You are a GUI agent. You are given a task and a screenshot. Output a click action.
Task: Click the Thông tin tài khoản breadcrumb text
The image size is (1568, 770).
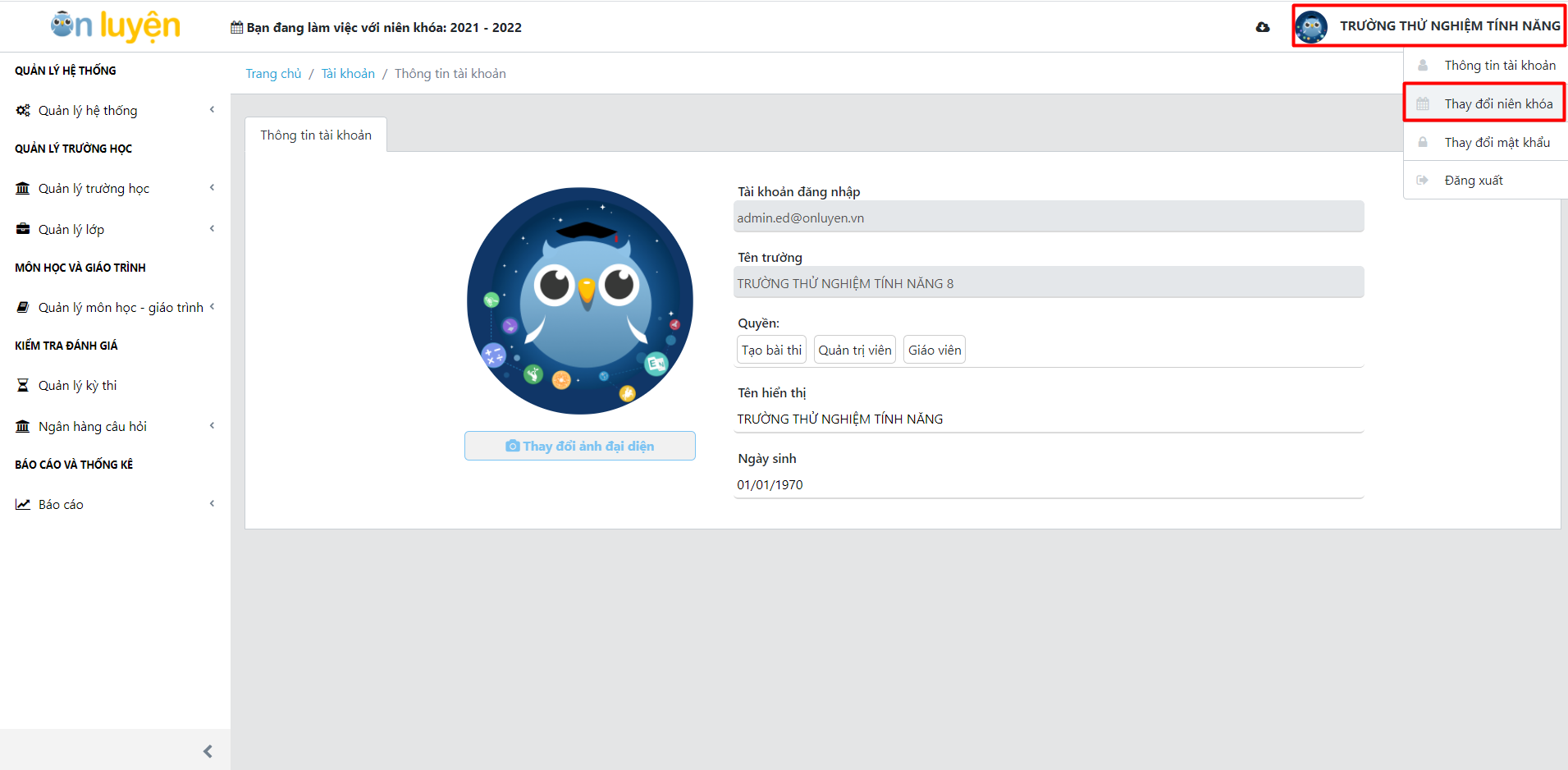tap(450, 74)
